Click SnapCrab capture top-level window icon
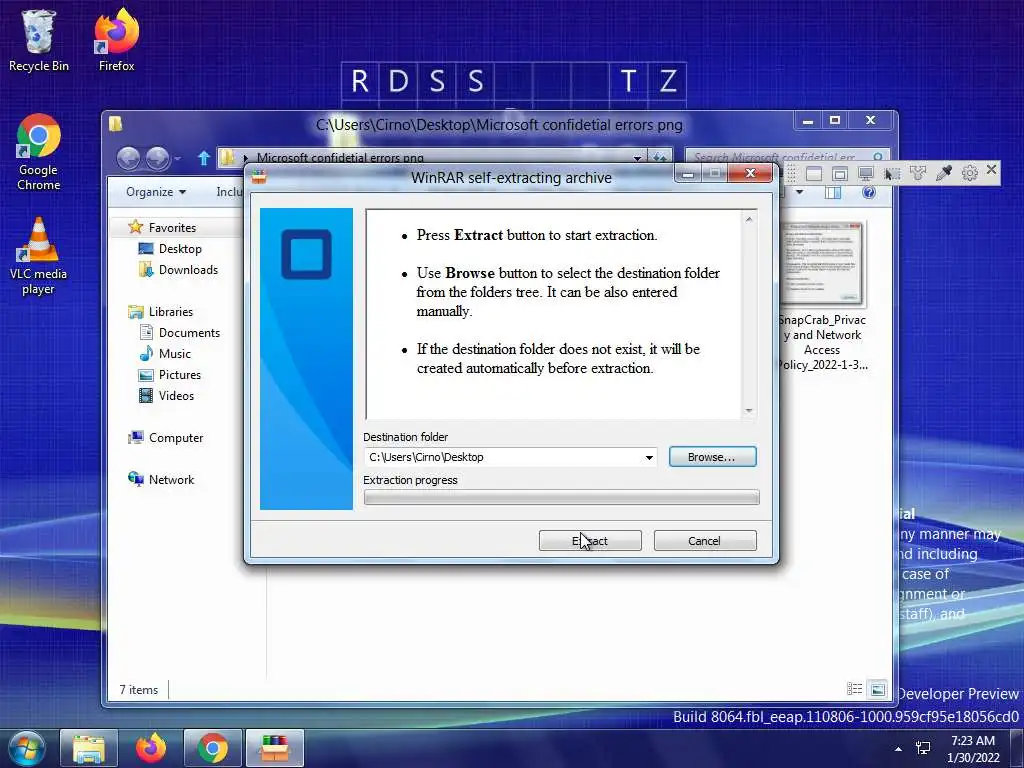The width and height of the screenshot is (1024, 768). tap(840, 173)
